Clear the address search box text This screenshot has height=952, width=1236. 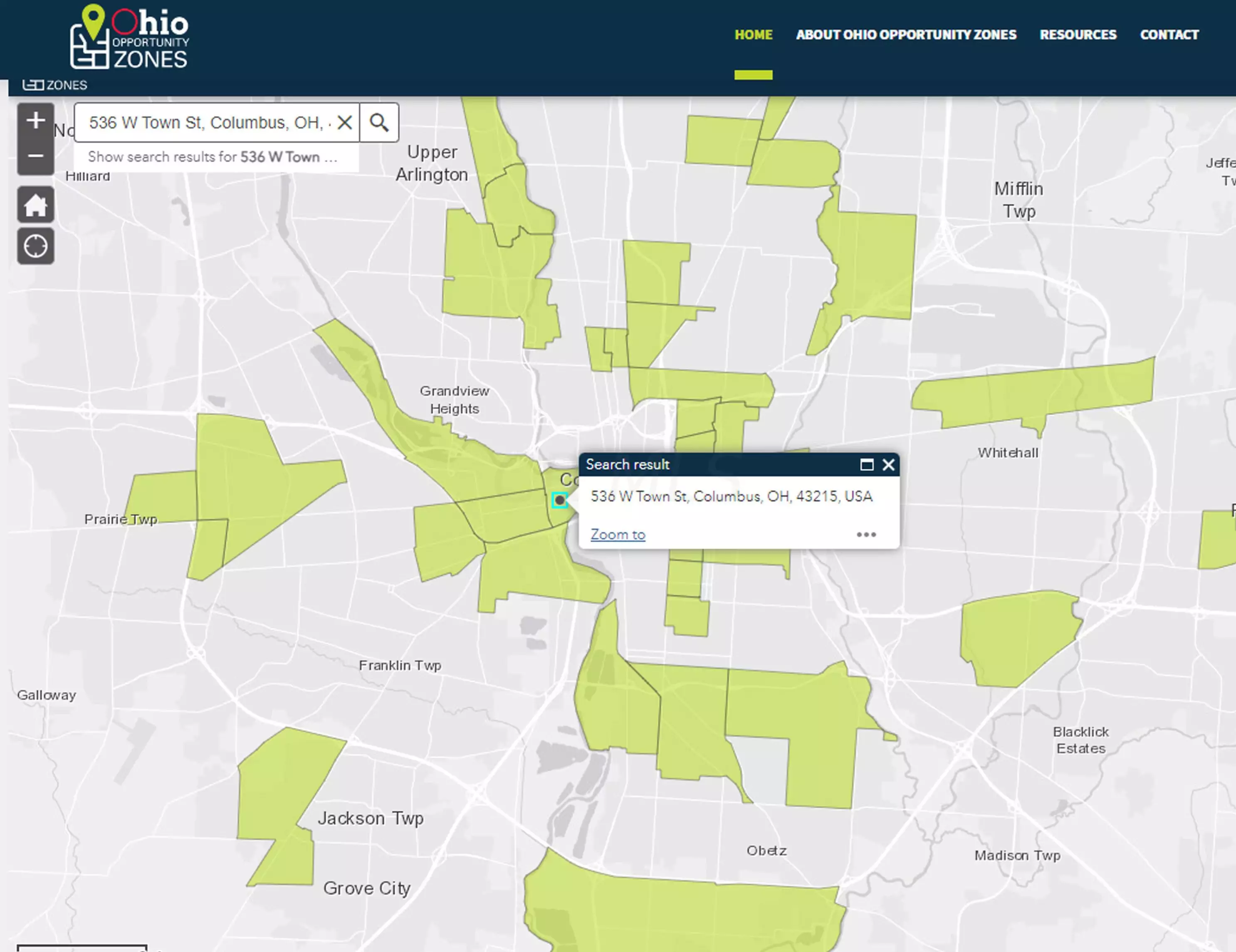(x=345, y=122)
